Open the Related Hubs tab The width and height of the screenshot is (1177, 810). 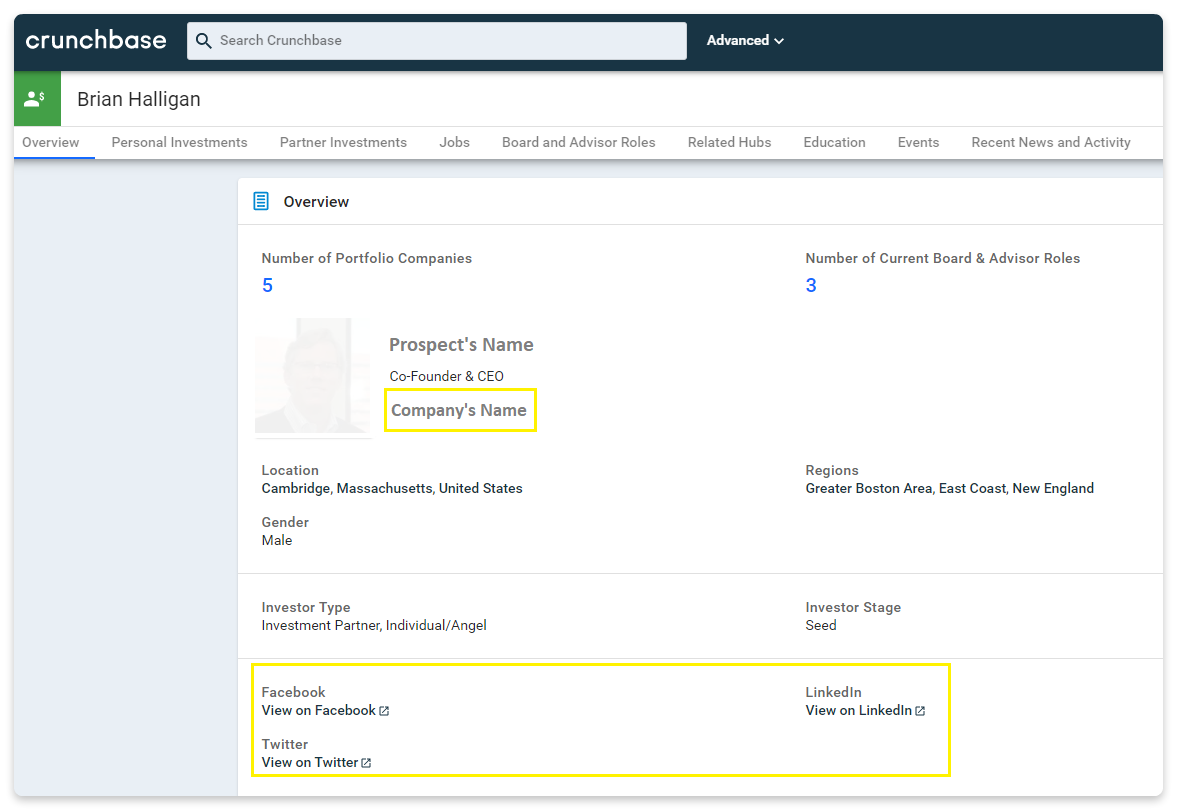[730, 143]
